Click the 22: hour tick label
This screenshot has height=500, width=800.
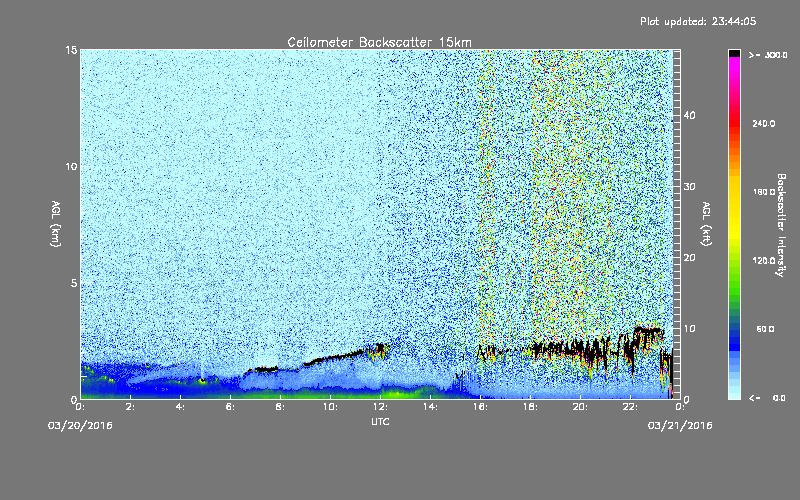tap(630, 407)
